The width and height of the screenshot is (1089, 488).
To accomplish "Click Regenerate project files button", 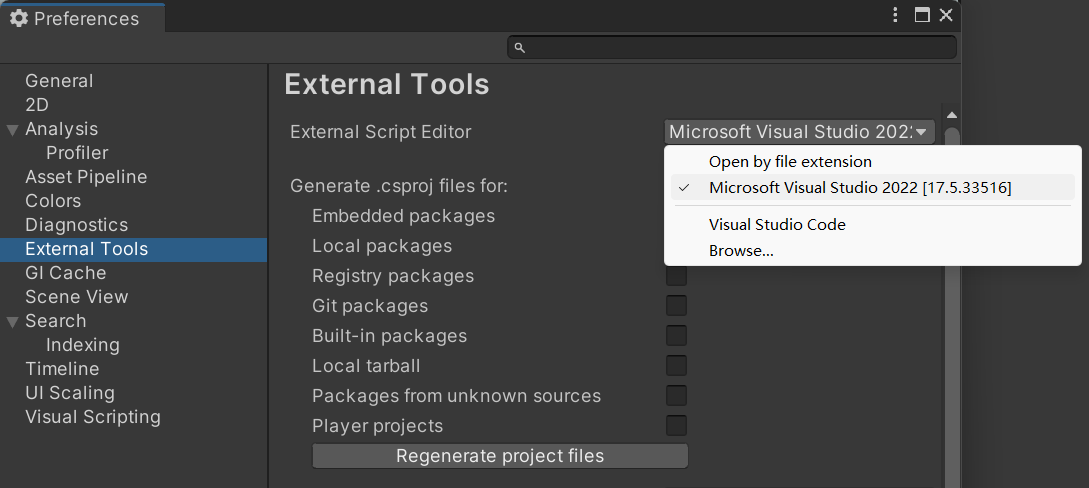I will [x=500, y=456].
